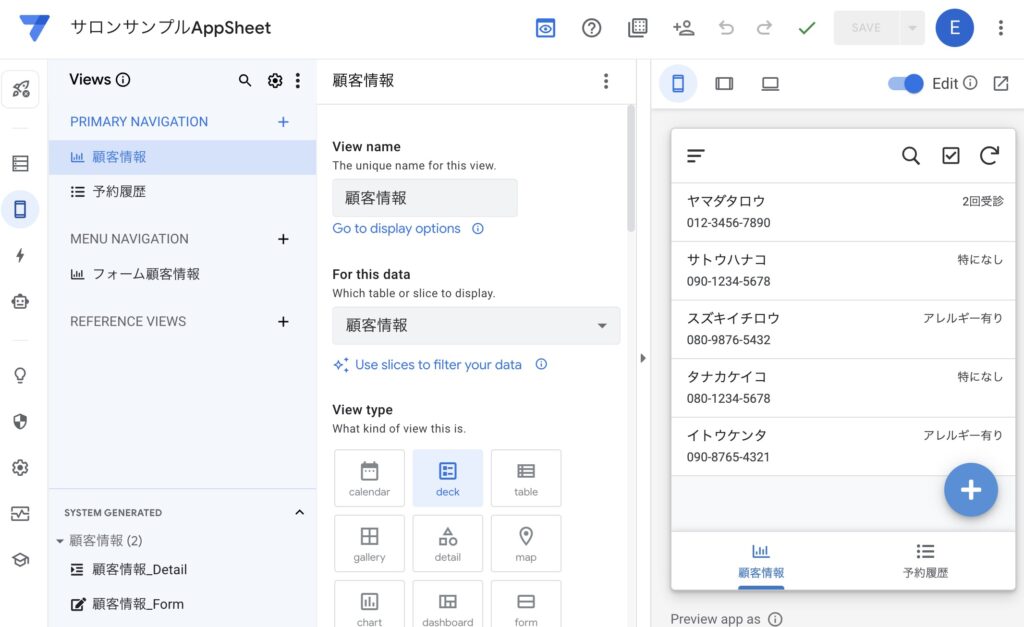The image size is (1024, 627).
Task: Click the search icon in Views panel
Action: coord(245,81)
